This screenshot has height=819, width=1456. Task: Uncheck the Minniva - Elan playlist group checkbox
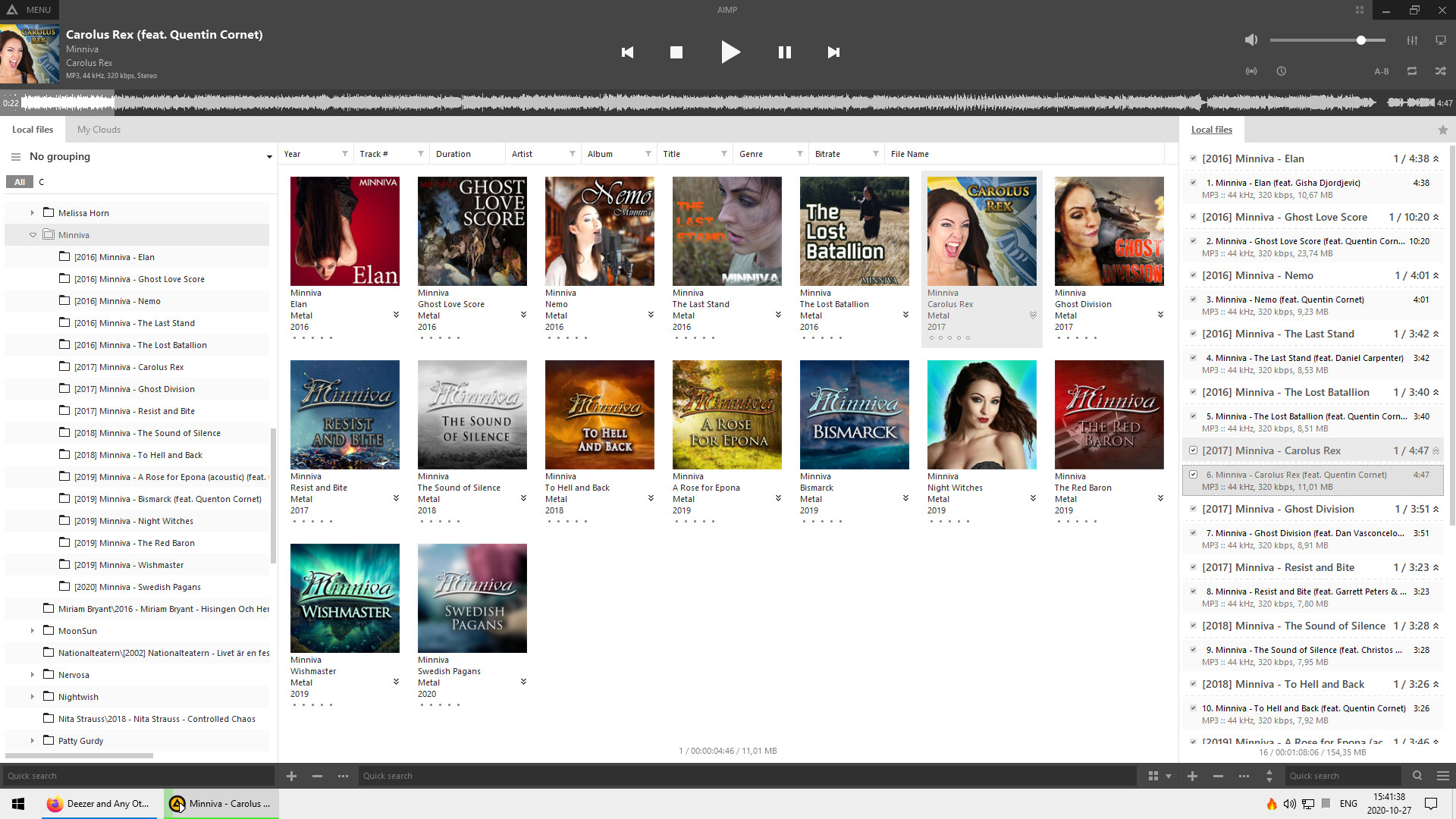click(1194, 158)
